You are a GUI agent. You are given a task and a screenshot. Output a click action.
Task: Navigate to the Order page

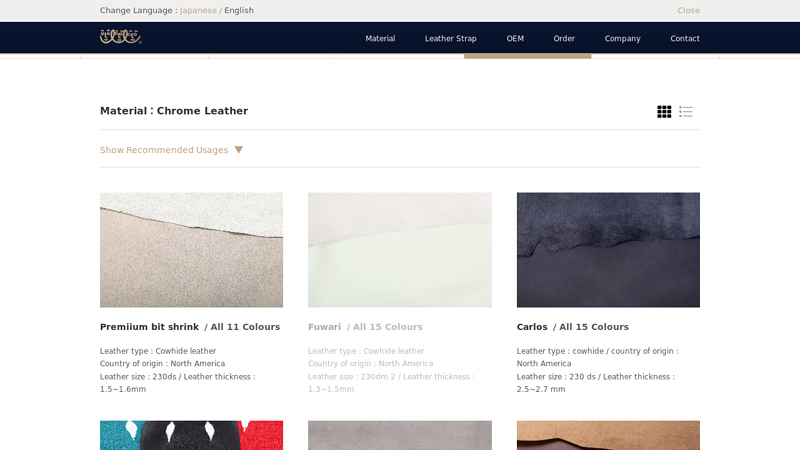pyautogui.click(x=564, y=39)
